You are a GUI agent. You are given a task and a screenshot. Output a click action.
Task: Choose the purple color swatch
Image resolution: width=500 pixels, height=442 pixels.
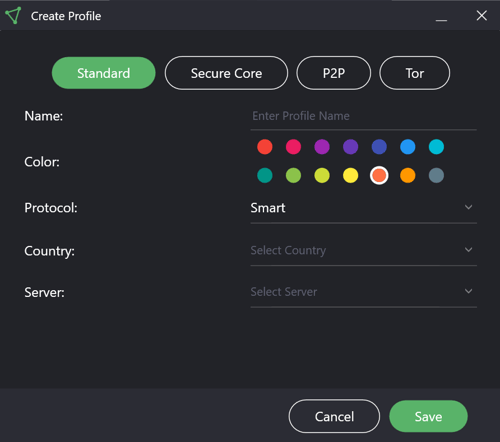pyautogui.click(x=322, y=147)
